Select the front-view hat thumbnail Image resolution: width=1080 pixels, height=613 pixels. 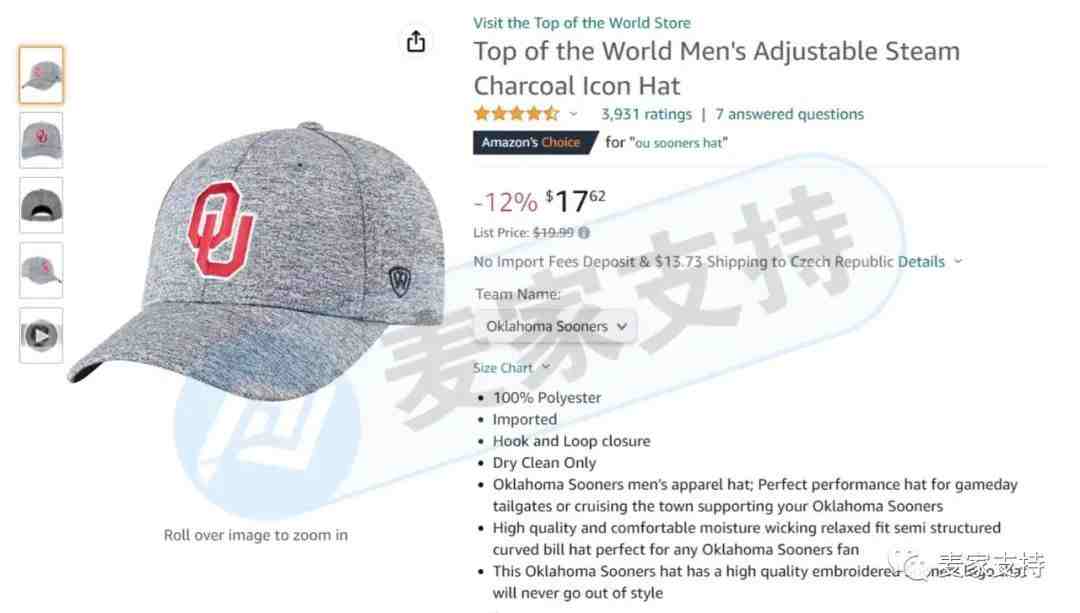41,140
